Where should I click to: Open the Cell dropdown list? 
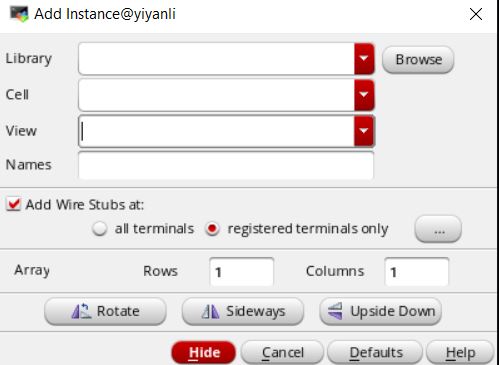coord(364,95)
